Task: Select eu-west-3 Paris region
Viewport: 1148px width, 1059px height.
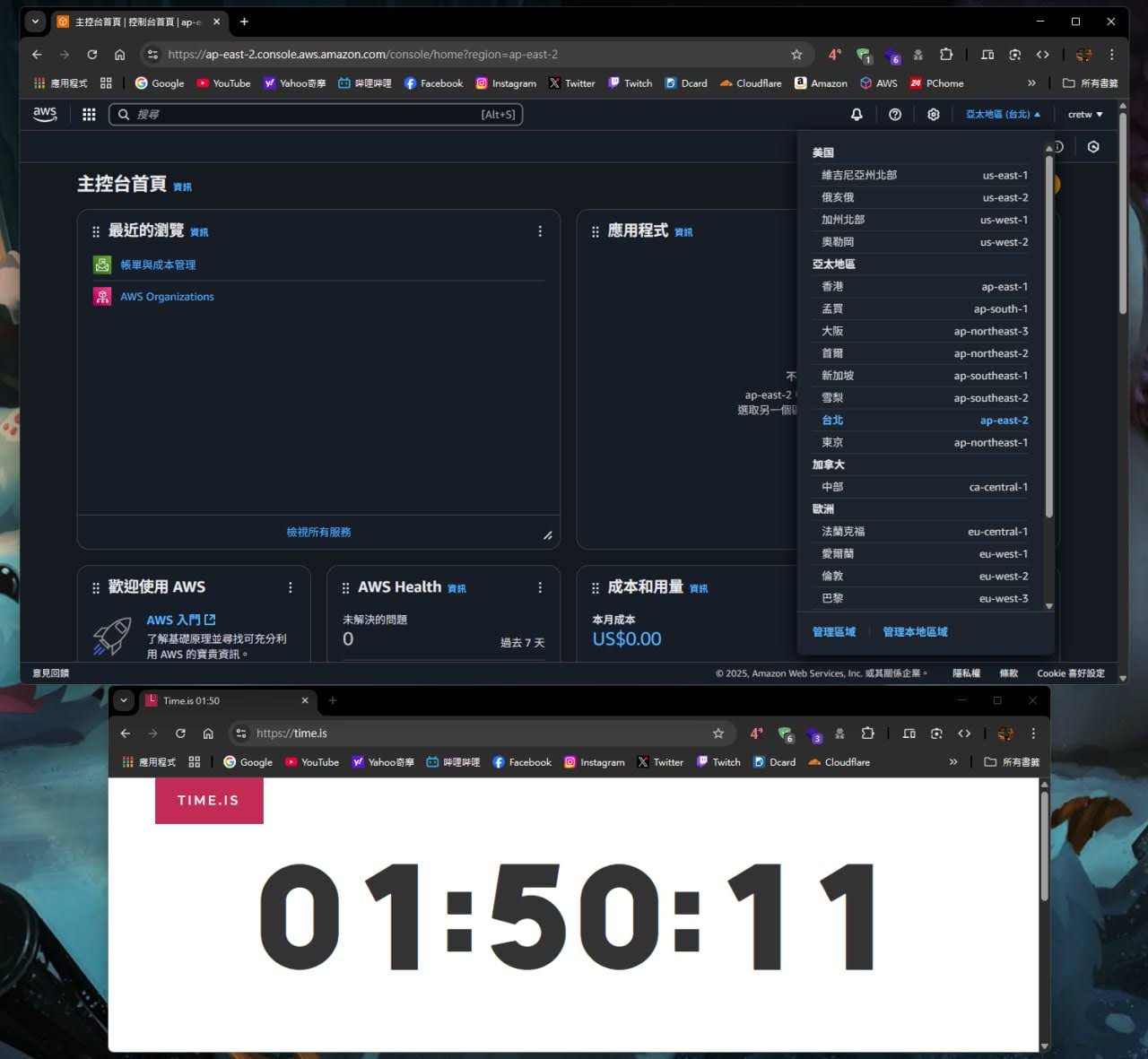Action: coord(925,598)
